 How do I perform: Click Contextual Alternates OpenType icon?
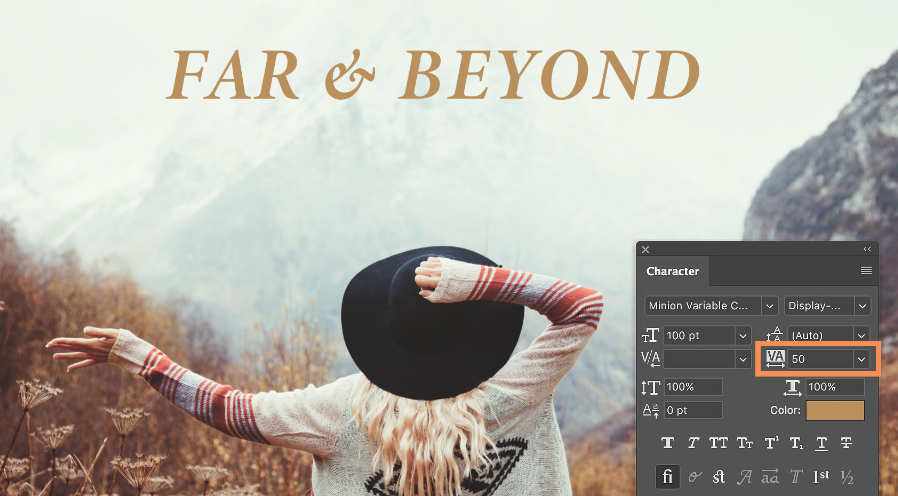point(695,477)
